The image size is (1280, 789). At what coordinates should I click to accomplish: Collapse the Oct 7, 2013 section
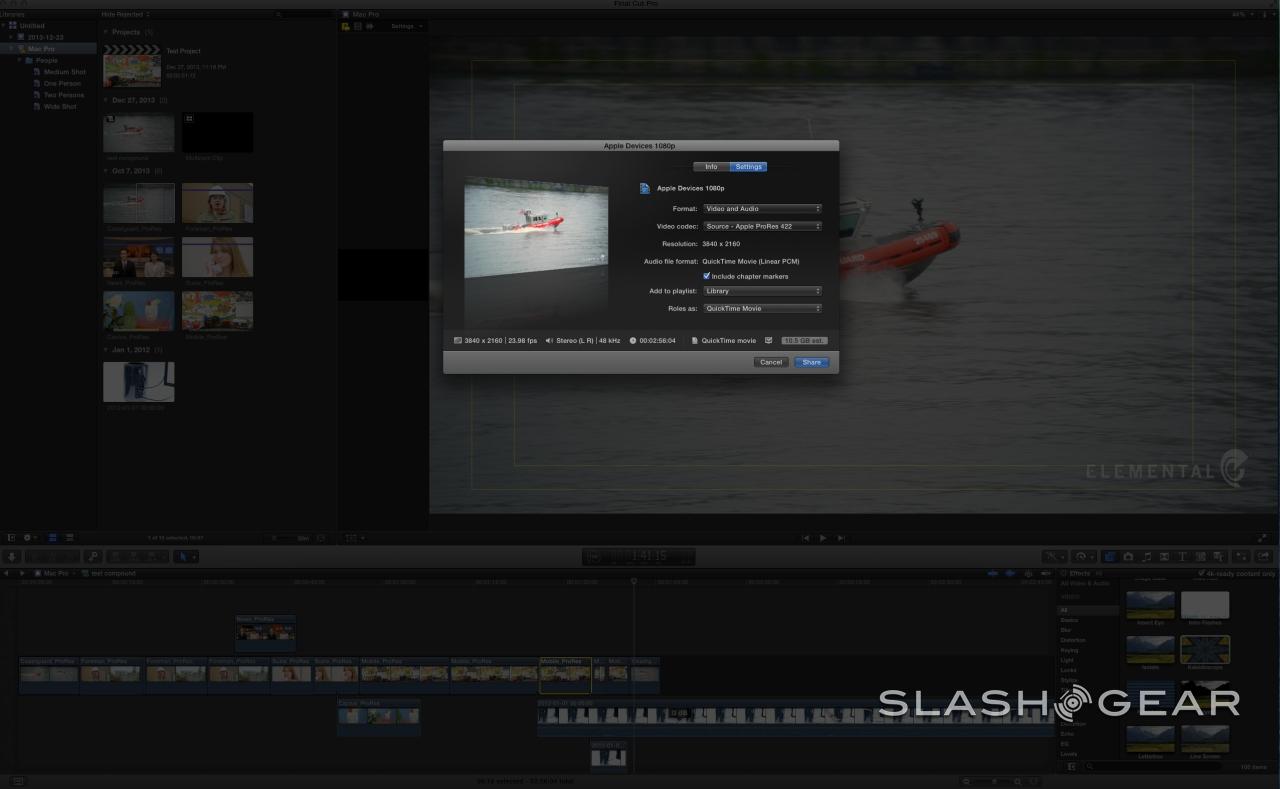pos(106,171)
